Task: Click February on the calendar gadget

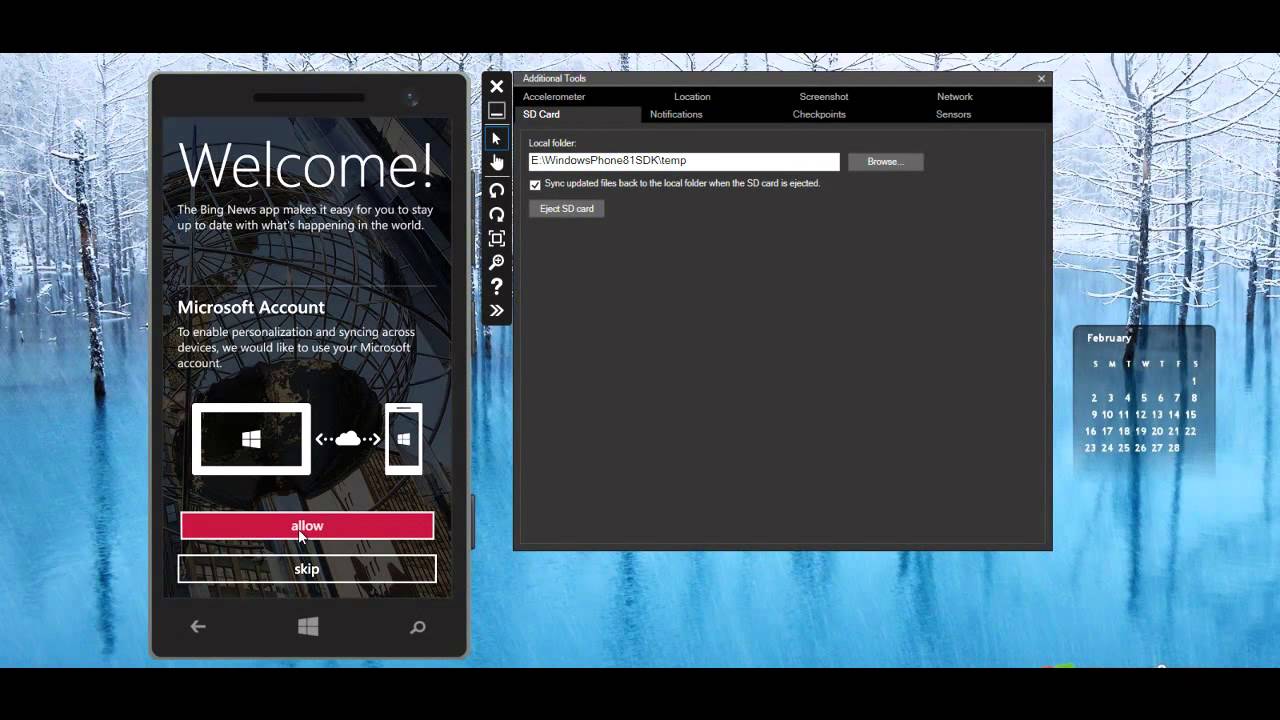Action: click(1109, 338)
